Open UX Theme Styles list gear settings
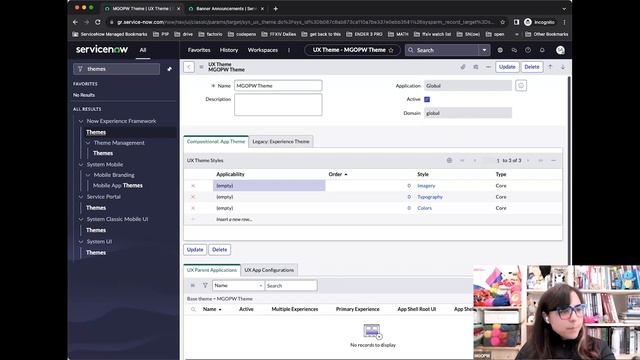Viewport: 640px width, 360px height. tap(449, 160)
